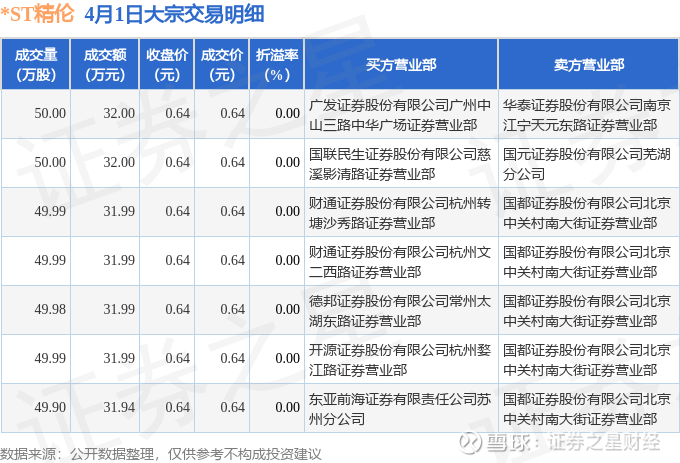Click 国都证券 seller cell in 财通杭州转塘沙秀路 row
This screenshot has height=463, width=680.
click(x=587, y=213)
